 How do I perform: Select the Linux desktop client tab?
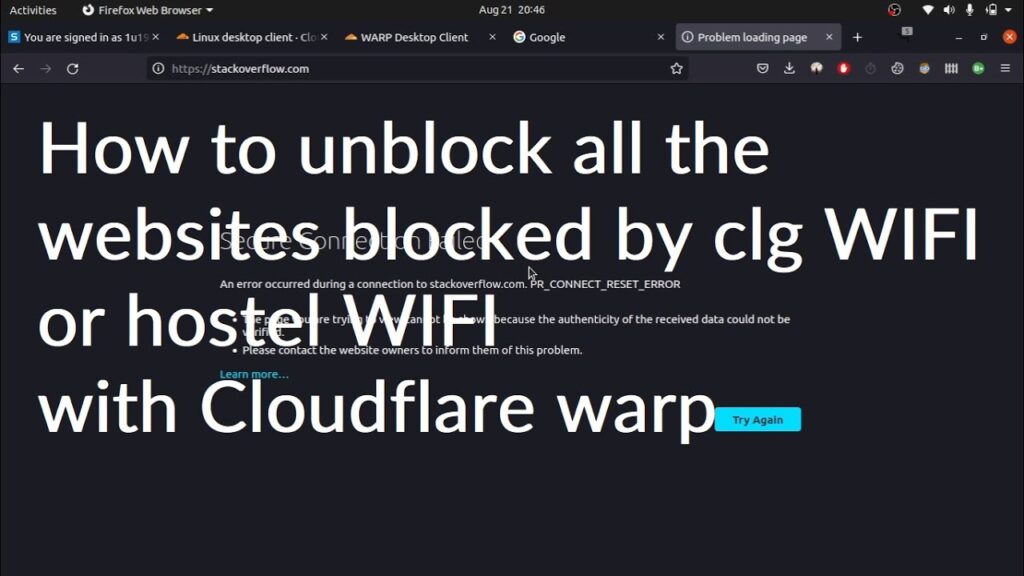click(x=251, y=37)
